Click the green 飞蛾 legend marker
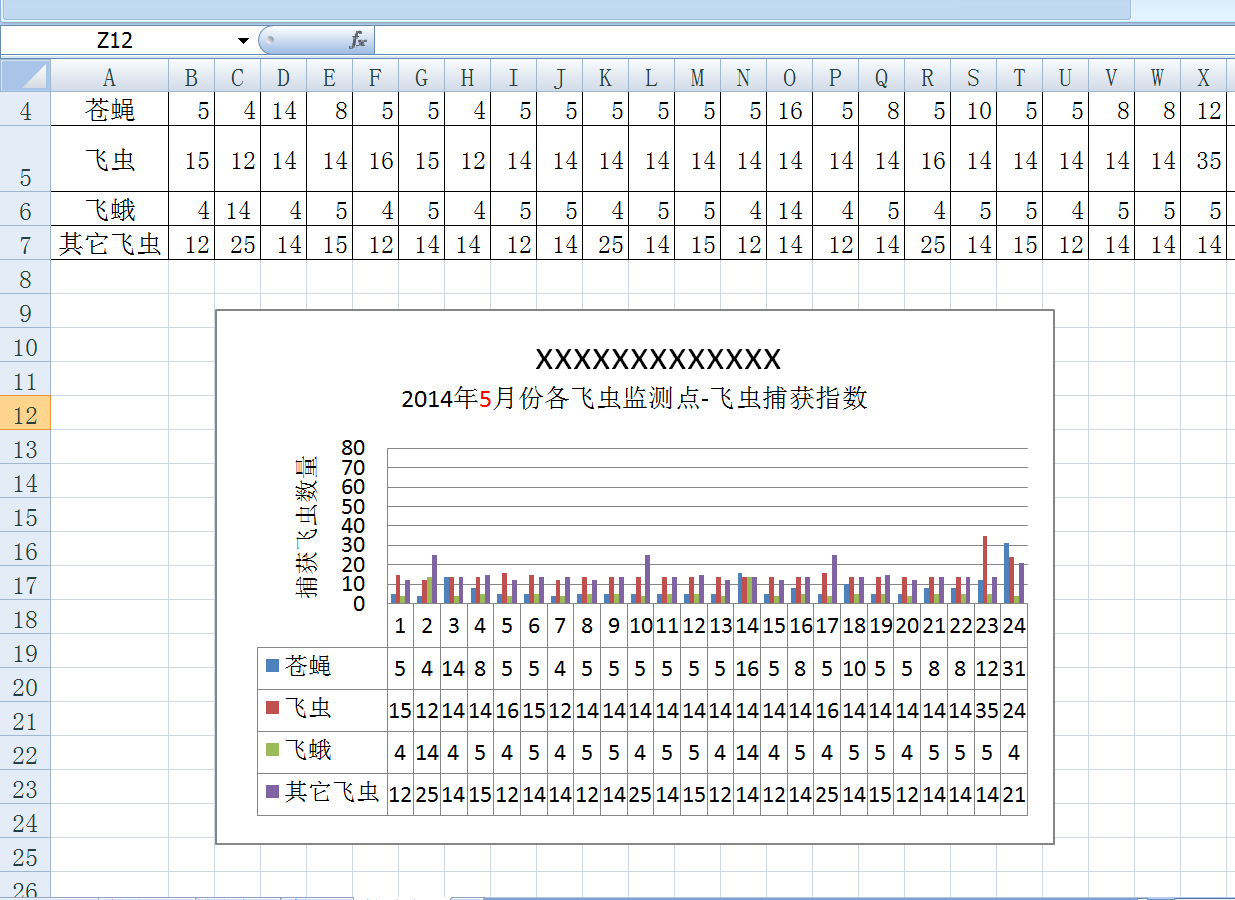1235x900 pixels. (x=272, y=750)
